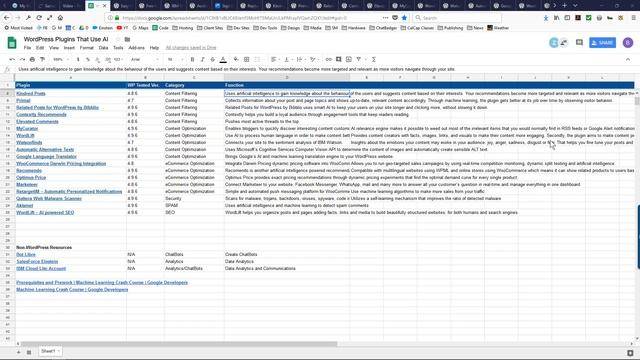Viewport: 640px width, 360px height.
Task: Open the text color picker
Action: click(x=223, y=60)
